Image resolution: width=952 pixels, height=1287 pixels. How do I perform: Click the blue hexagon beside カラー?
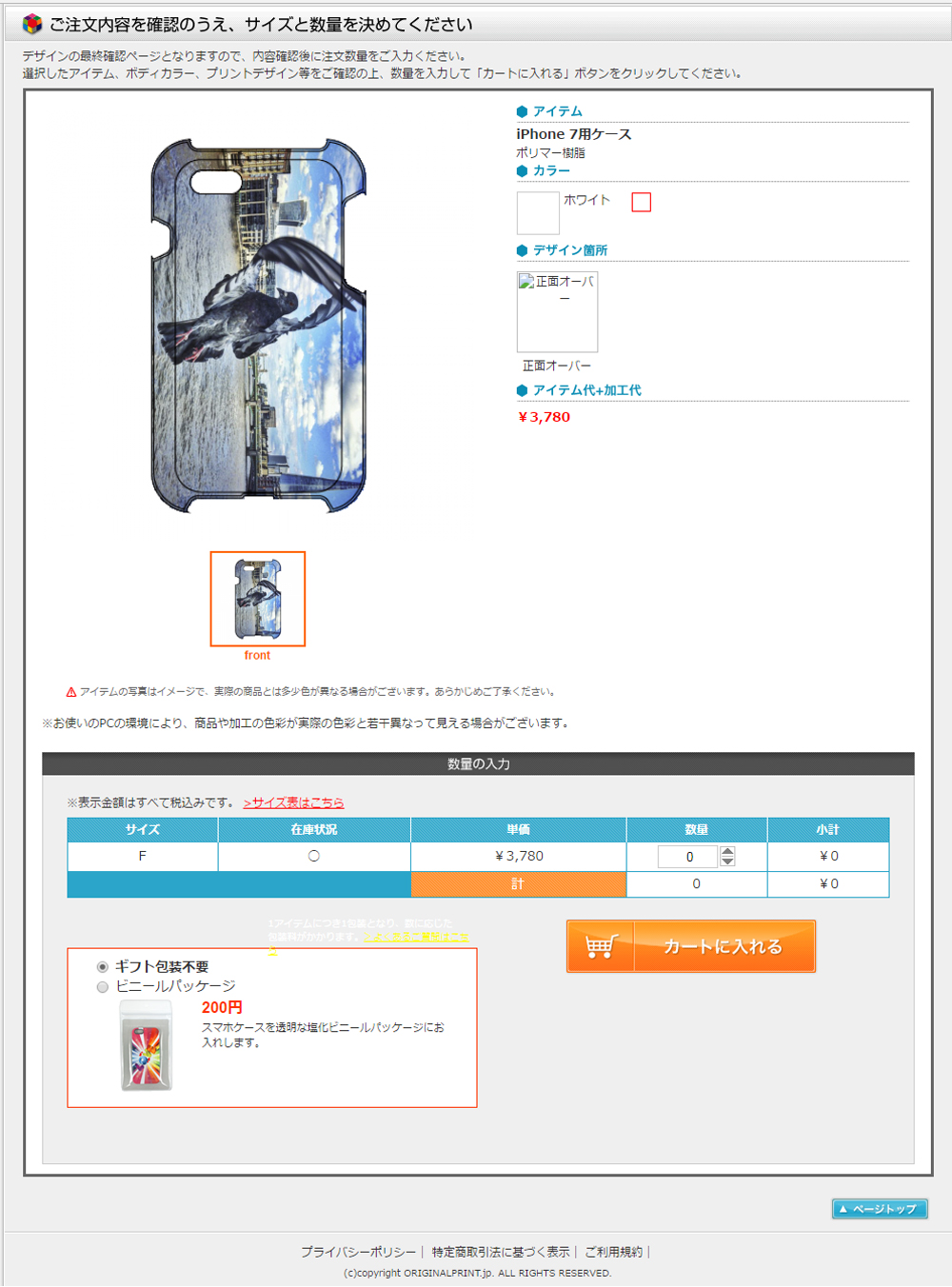pyautogui.click(x=522, y=170)
